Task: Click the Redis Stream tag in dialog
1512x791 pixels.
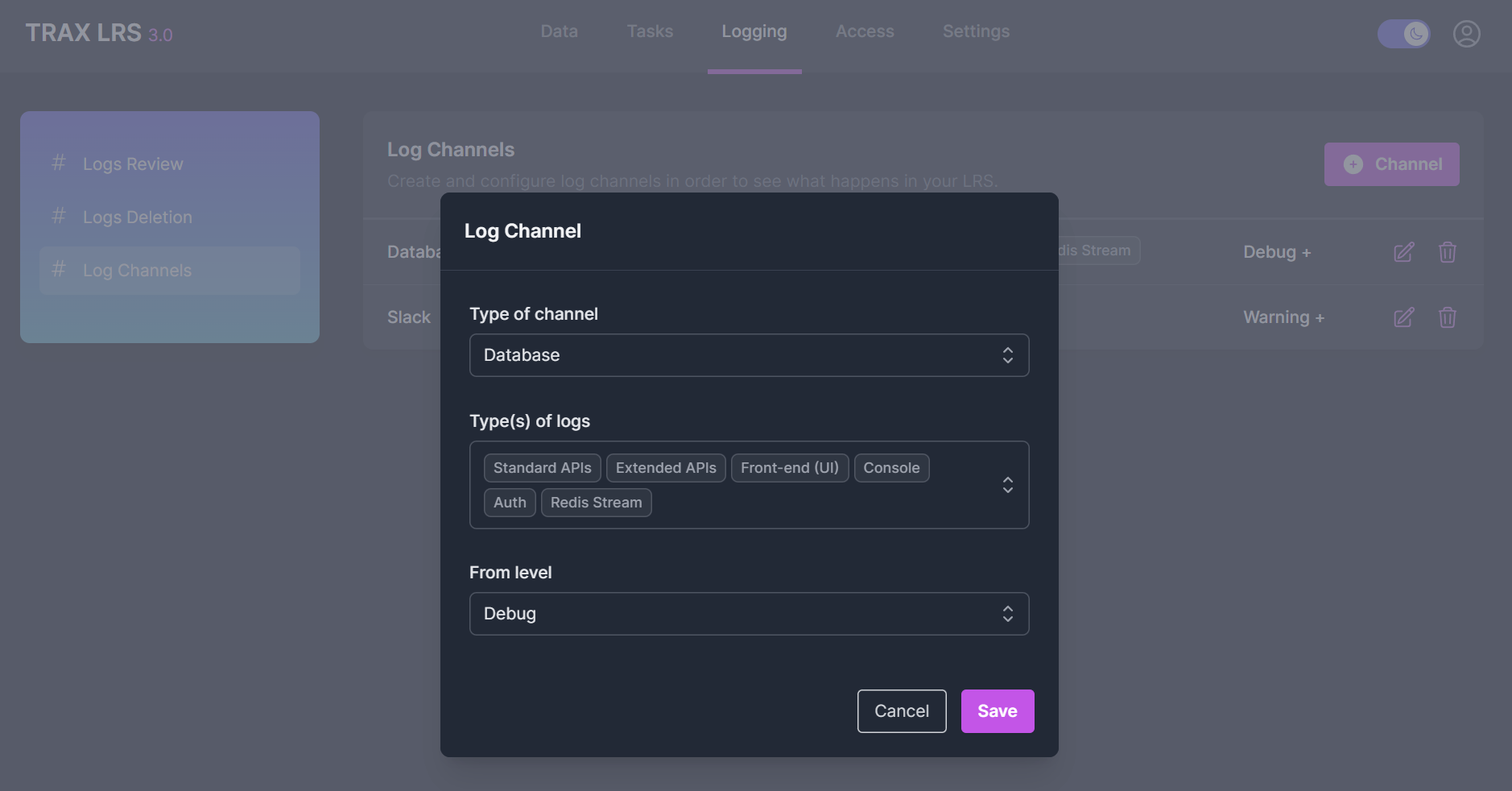Action: 596,503
